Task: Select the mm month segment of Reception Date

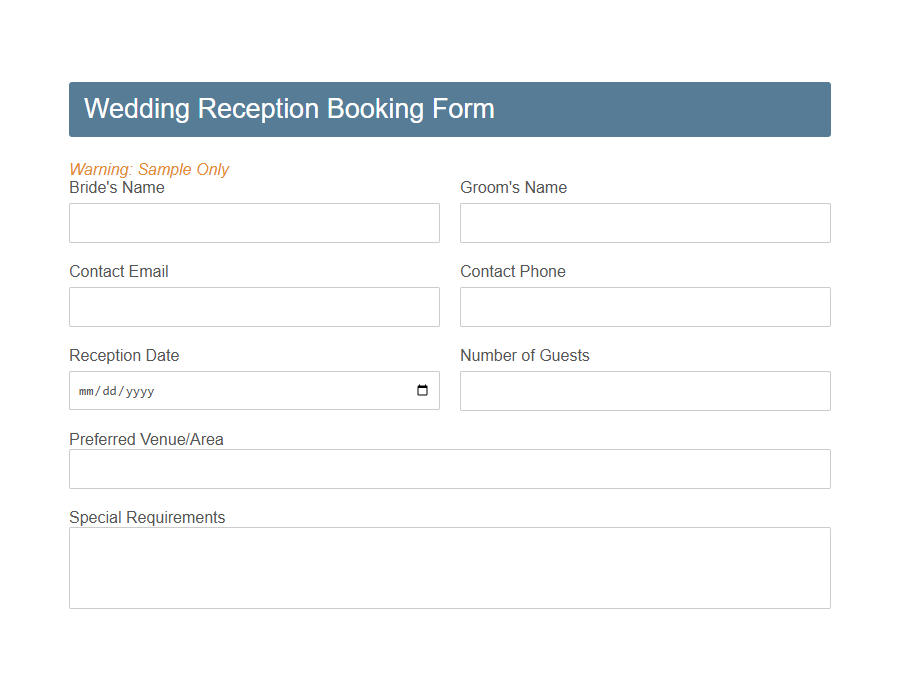Action: pos(85,390)
